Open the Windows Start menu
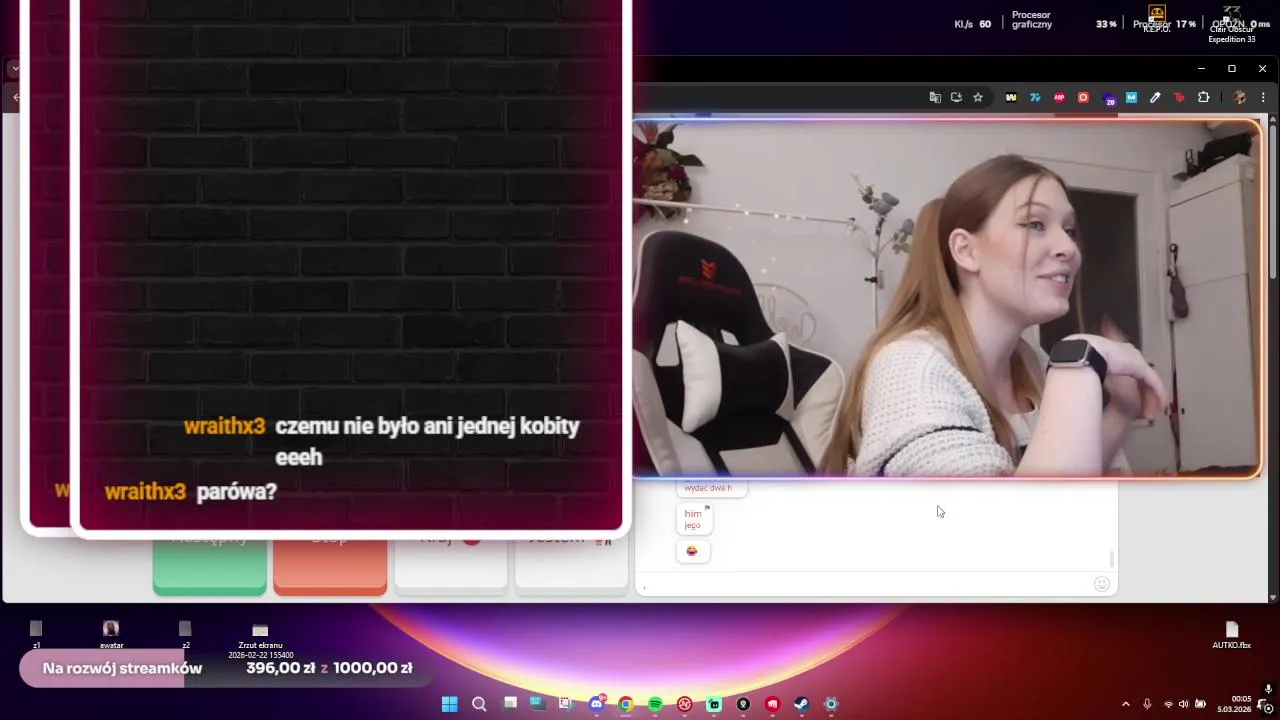 449,704
